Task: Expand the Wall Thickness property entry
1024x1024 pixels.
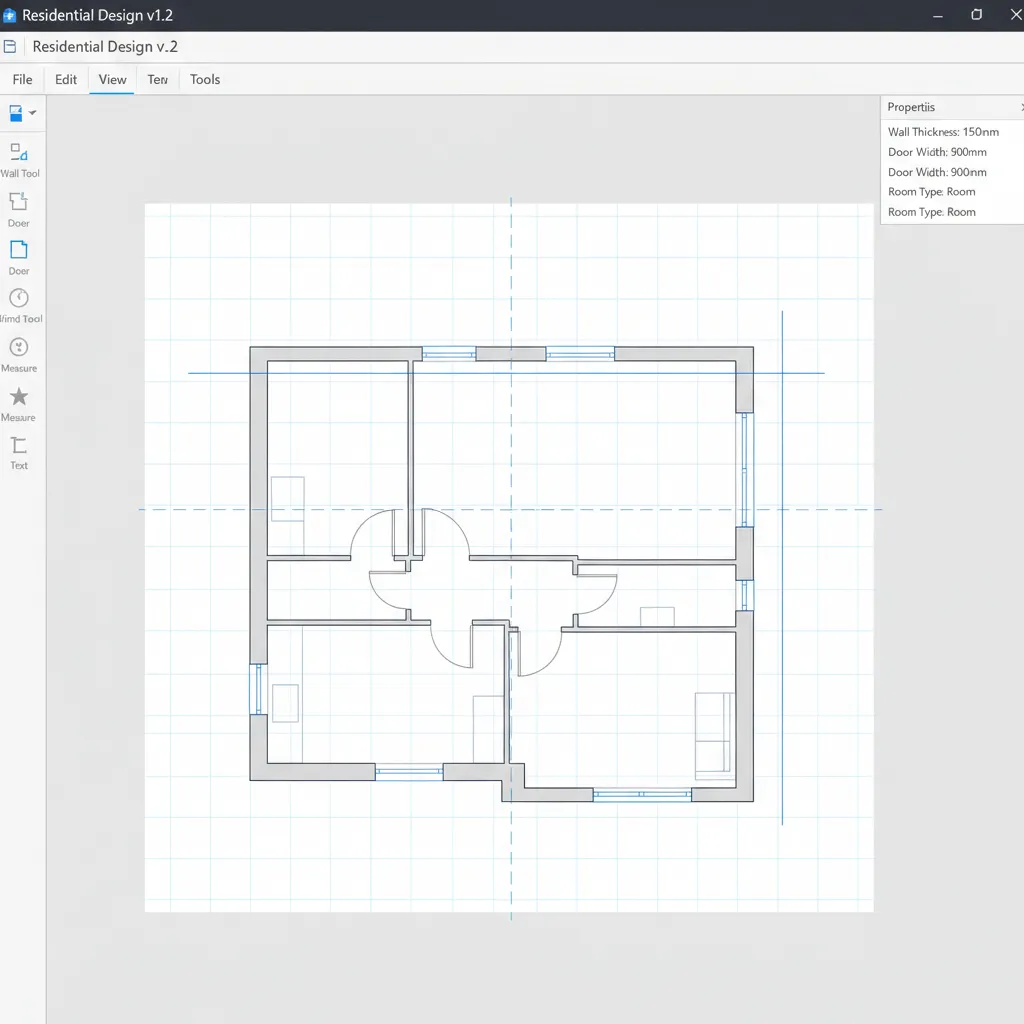Action: tap(943, 131)
